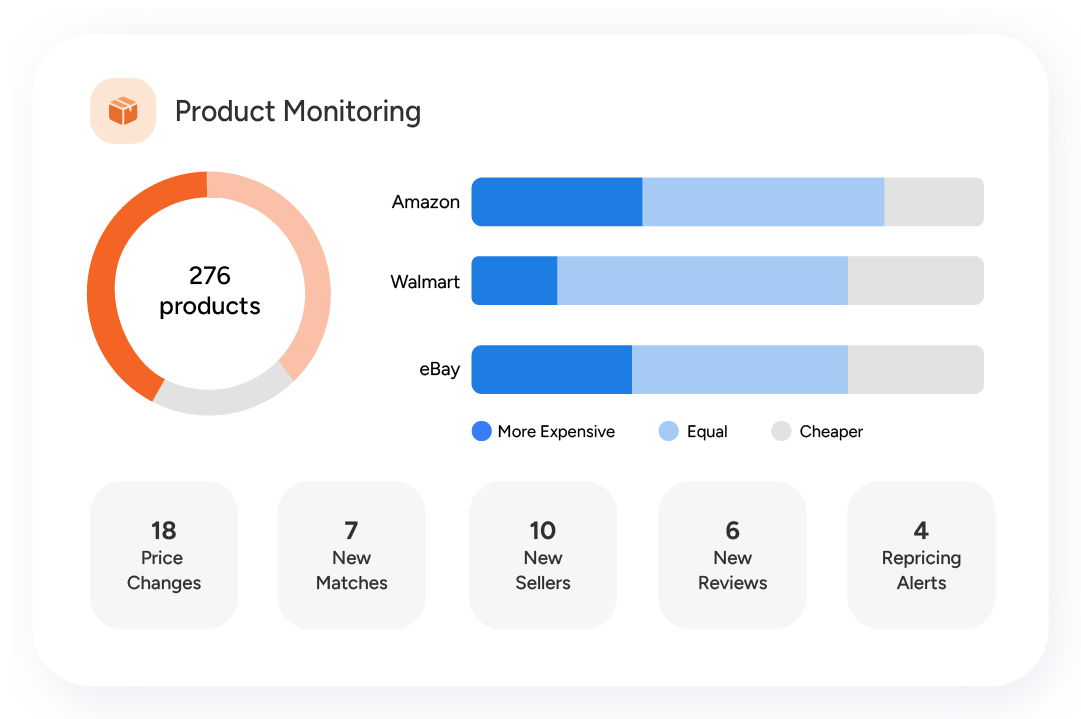Click the eBay row label
The width and height of the screenshot is (1081, 719).
click(439, 369)
